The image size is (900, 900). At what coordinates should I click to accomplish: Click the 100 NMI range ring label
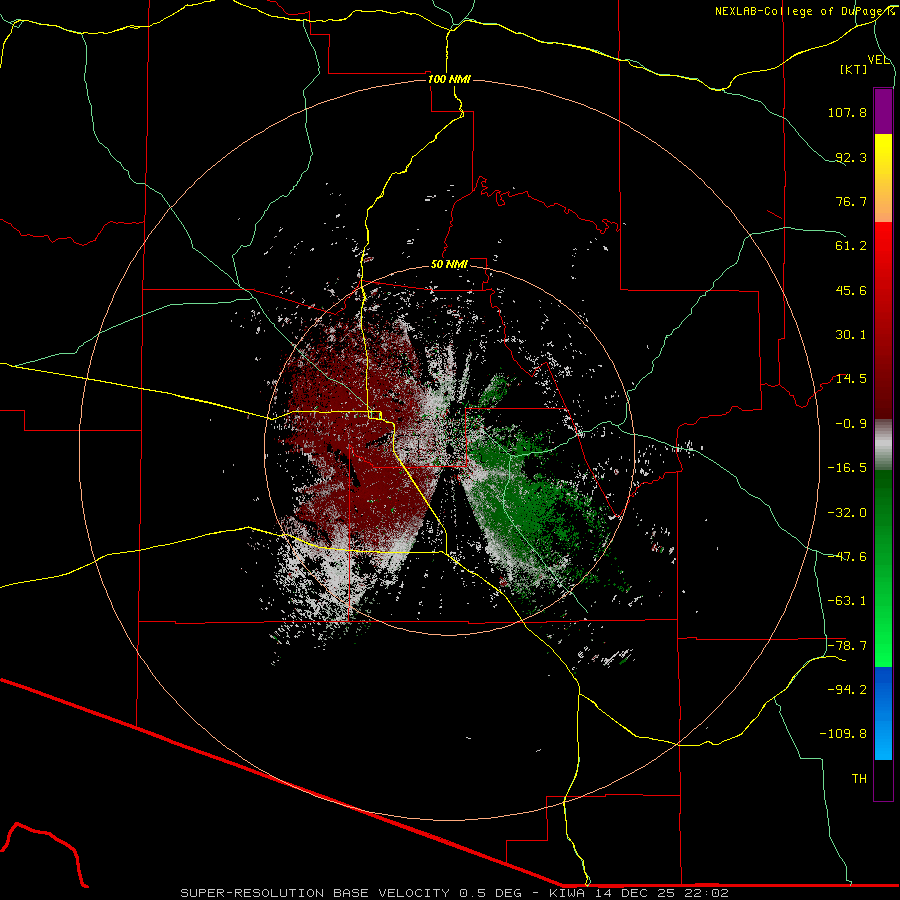(x=449, y=79)
